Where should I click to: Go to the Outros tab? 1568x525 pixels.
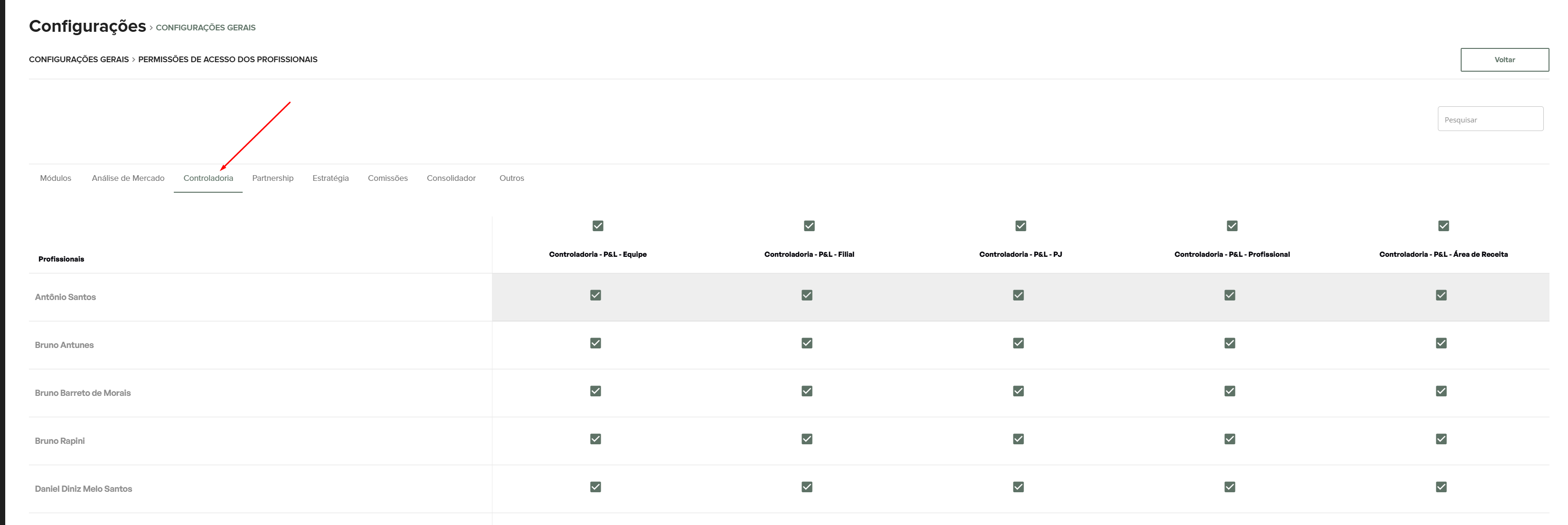(x=511, y=178)
